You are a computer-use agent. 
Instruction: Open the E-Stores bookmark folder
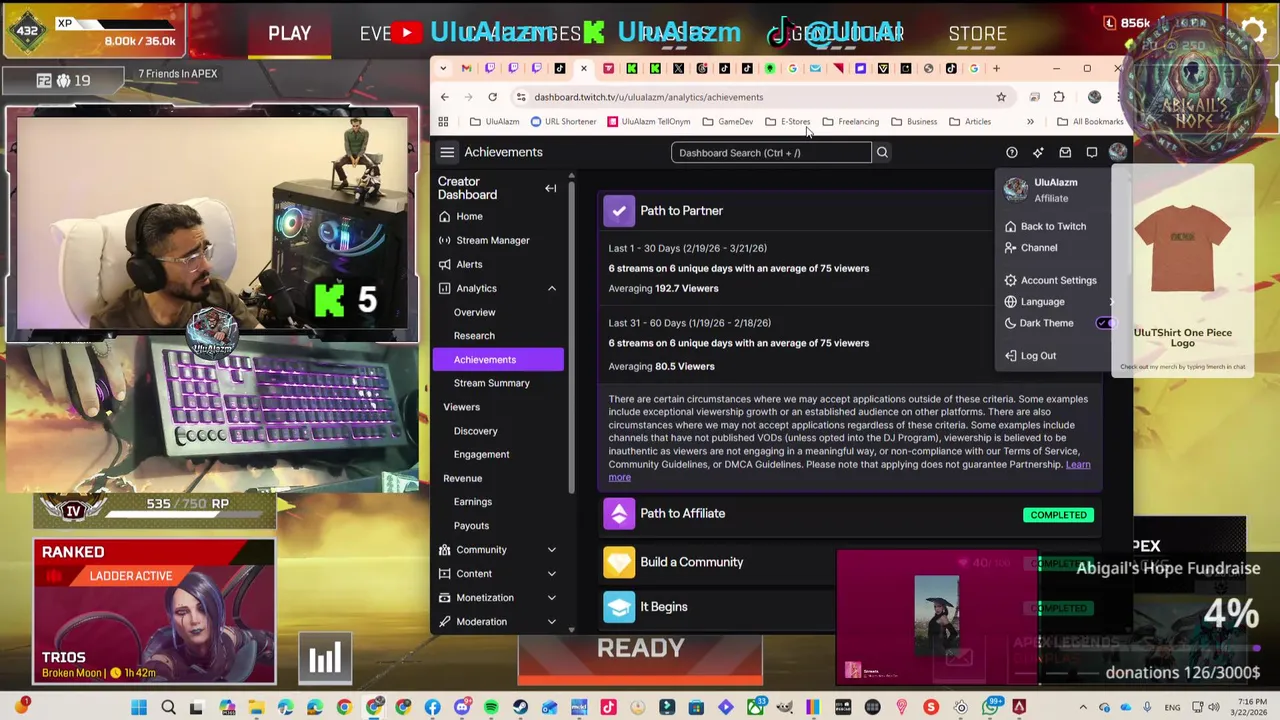pos(788,122)
